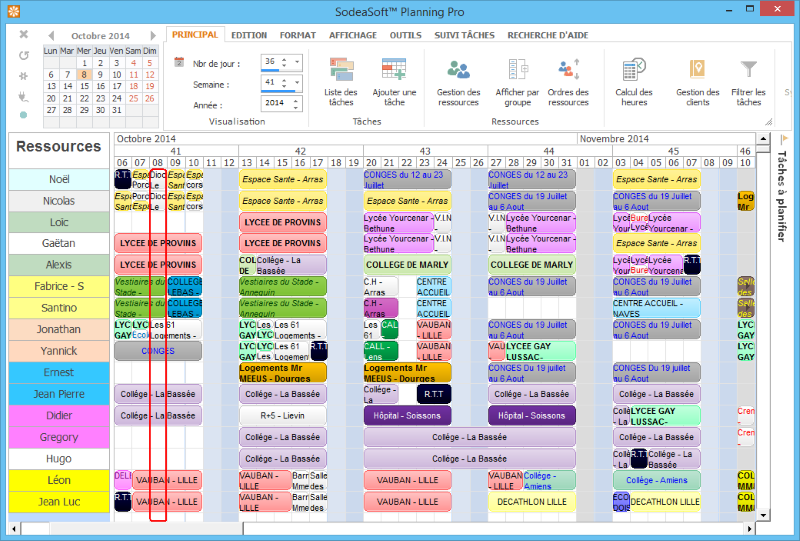Select resource Didier row header
Viewport: 800px width, 541px height.
pos(59,415)
